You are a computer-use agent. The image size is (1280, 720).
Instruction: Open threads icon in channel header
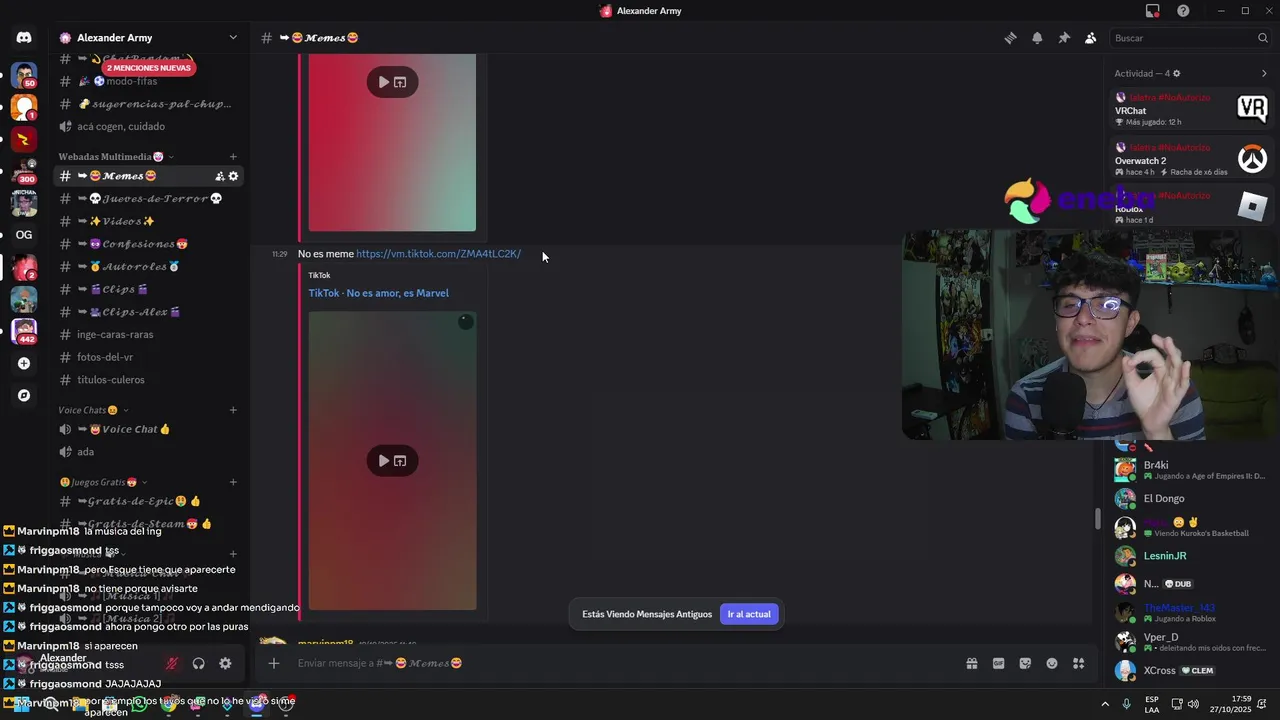pyautogui.click(x=1011, y=38)
